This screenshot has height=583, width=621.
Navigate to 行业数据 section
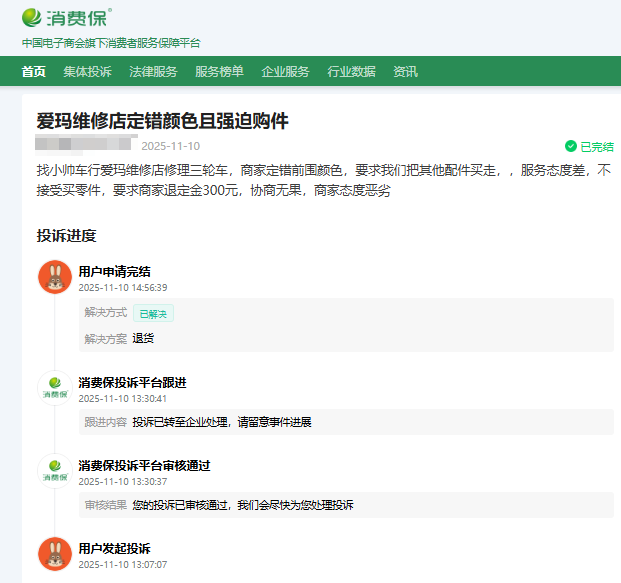coord(351,72)
